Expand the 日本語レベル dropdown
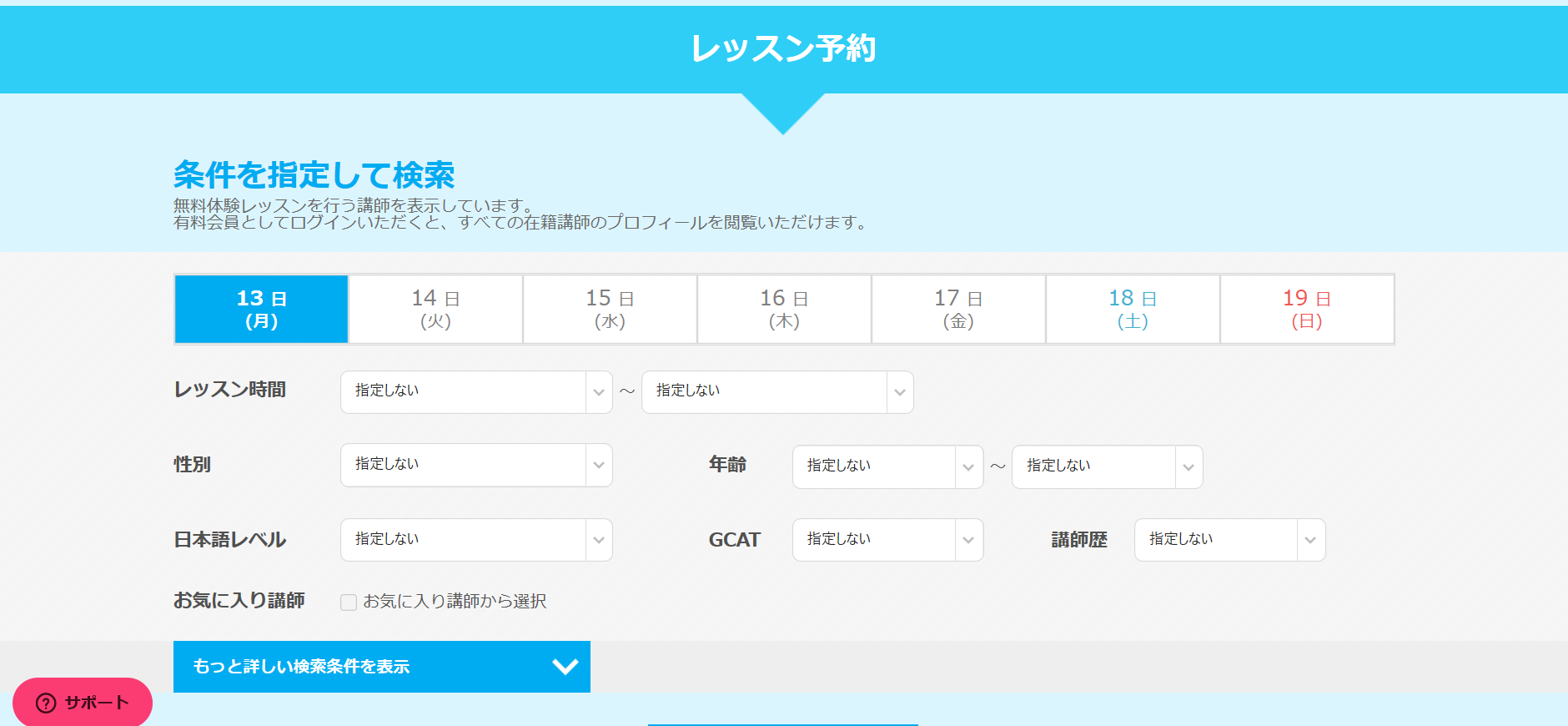1568x726 pixels. (475, 540)
